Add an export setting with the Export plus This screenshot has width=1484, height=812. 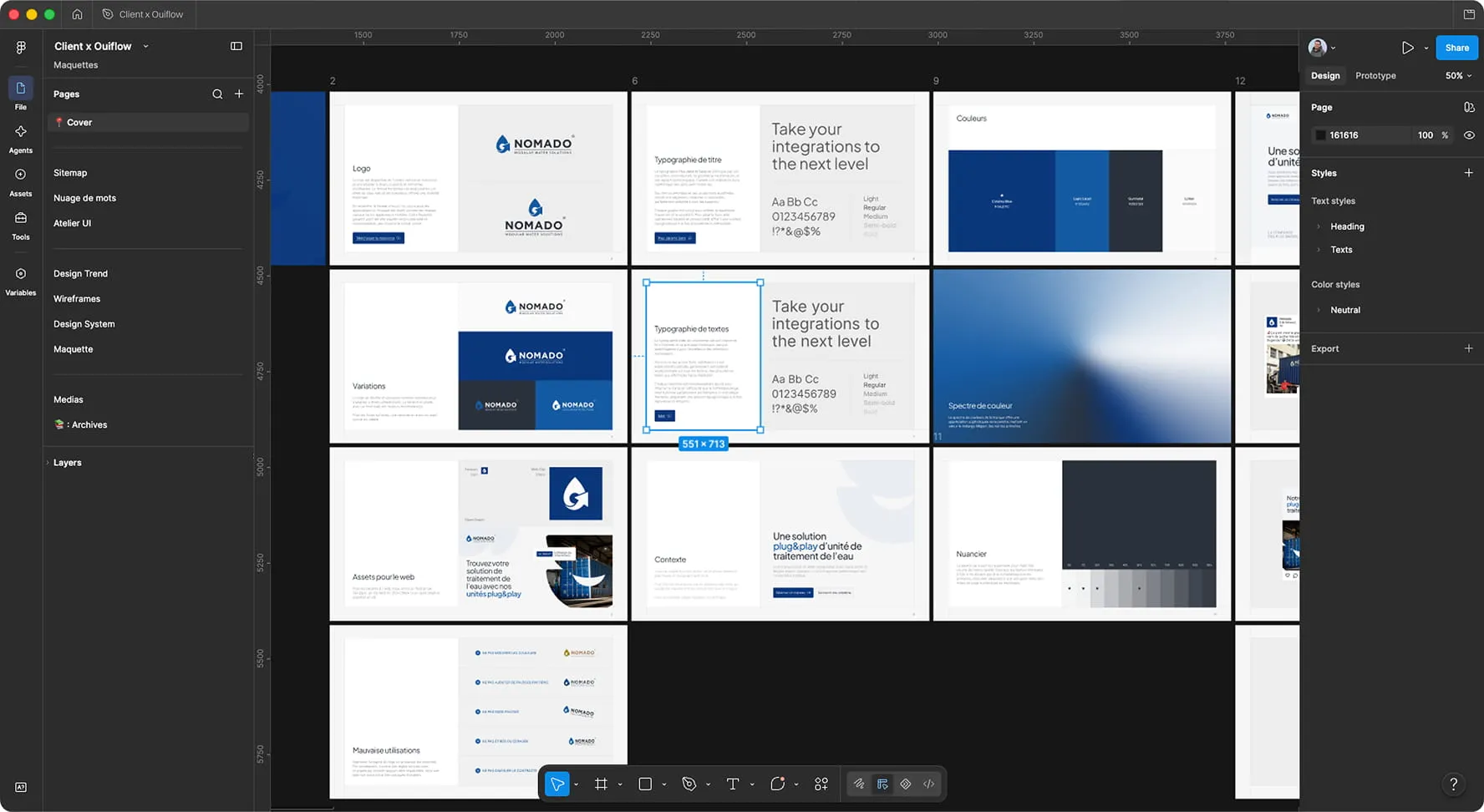coord(1468,348)
